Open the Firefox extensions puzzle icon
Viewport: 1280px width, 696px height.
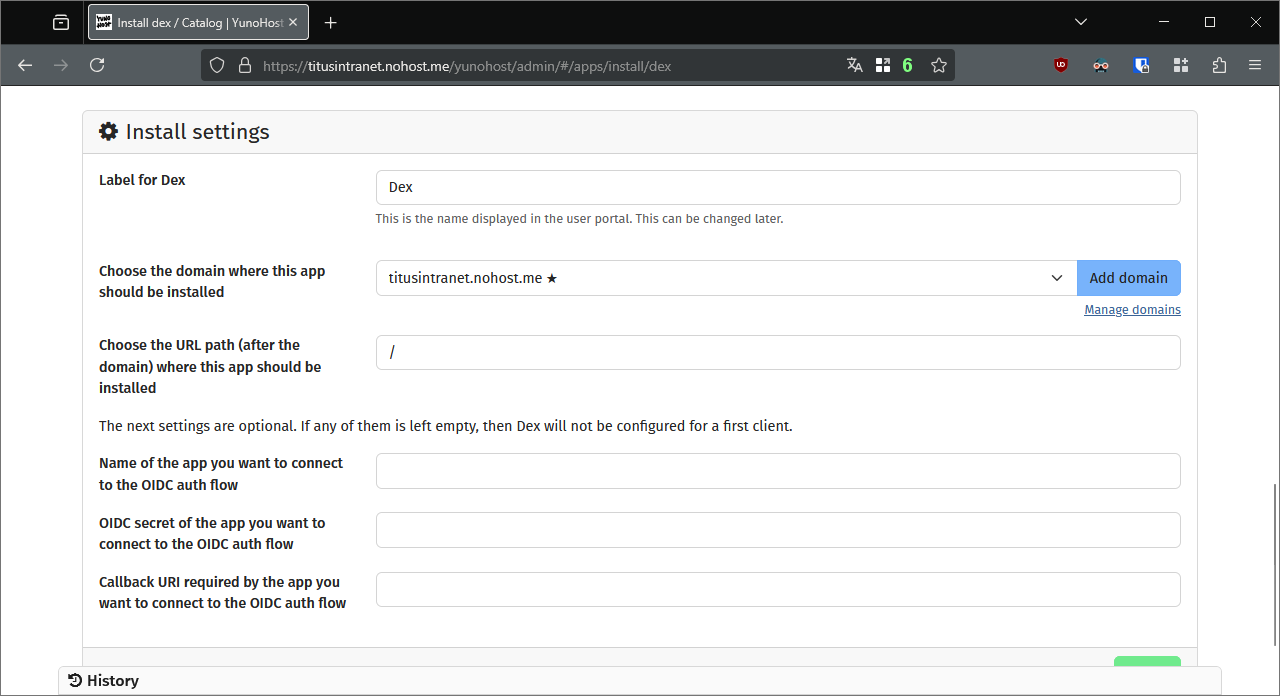(1218, 65)
